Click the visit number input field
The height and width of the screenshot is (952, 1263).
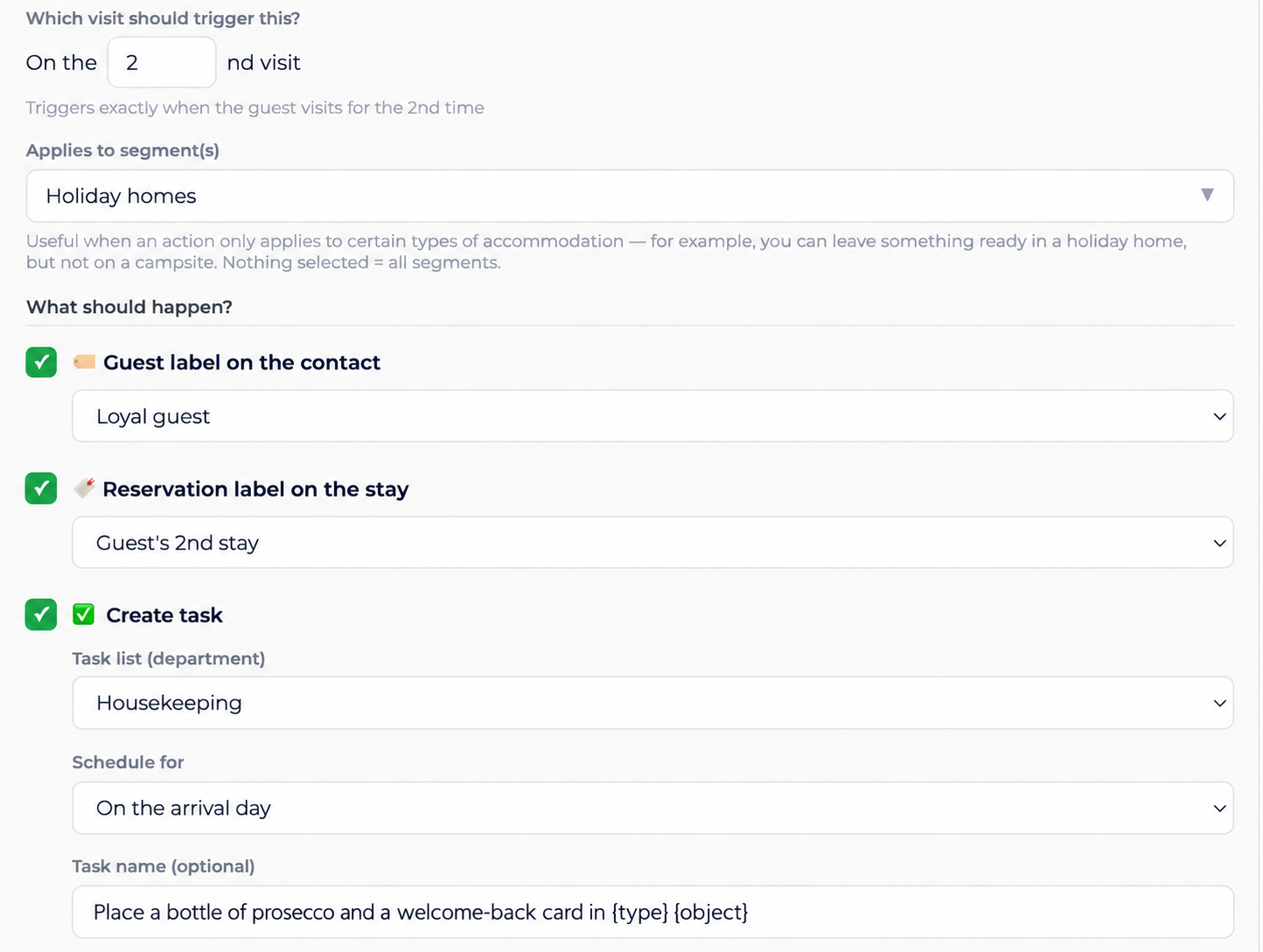pos(162,62)
